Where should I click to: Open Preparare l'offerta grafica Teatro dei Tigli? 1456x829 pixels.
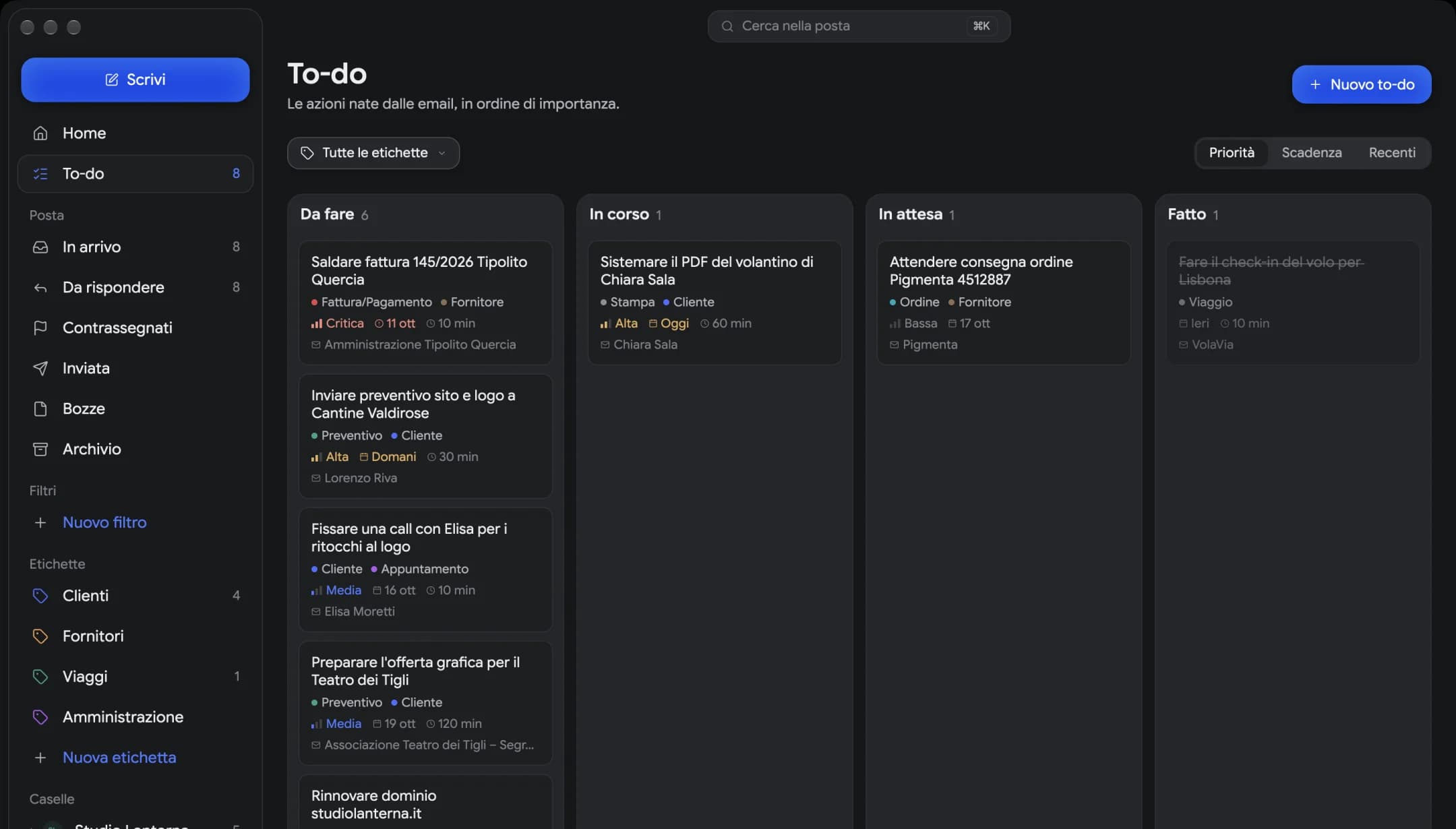(425, 703)
